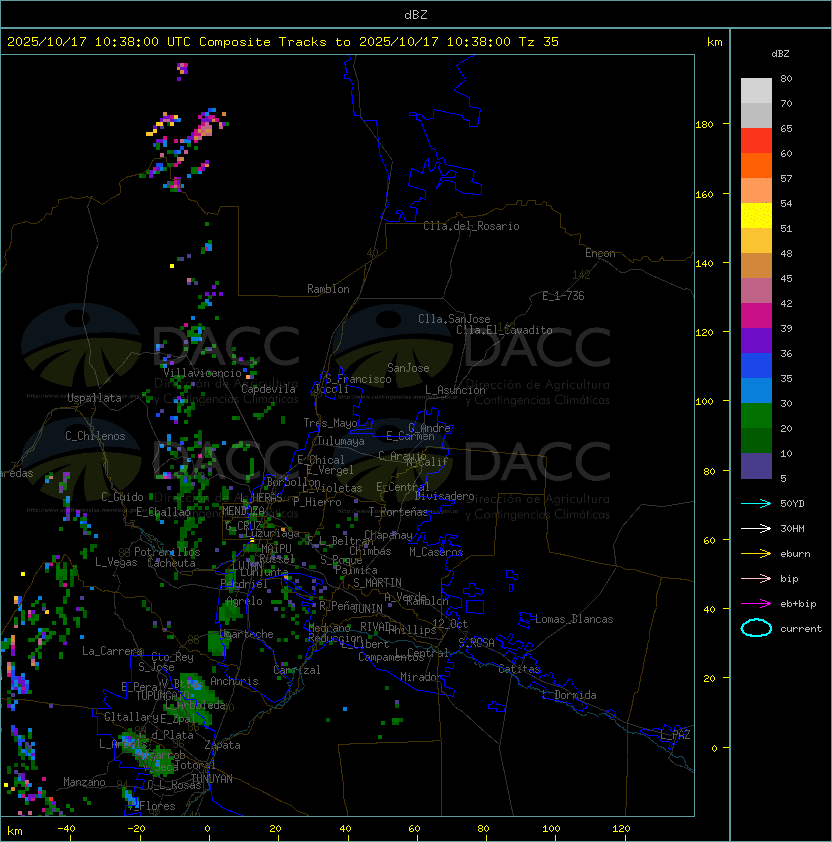Click the C_Chilenos map label
832x842 pixels.
coord(95,436)
